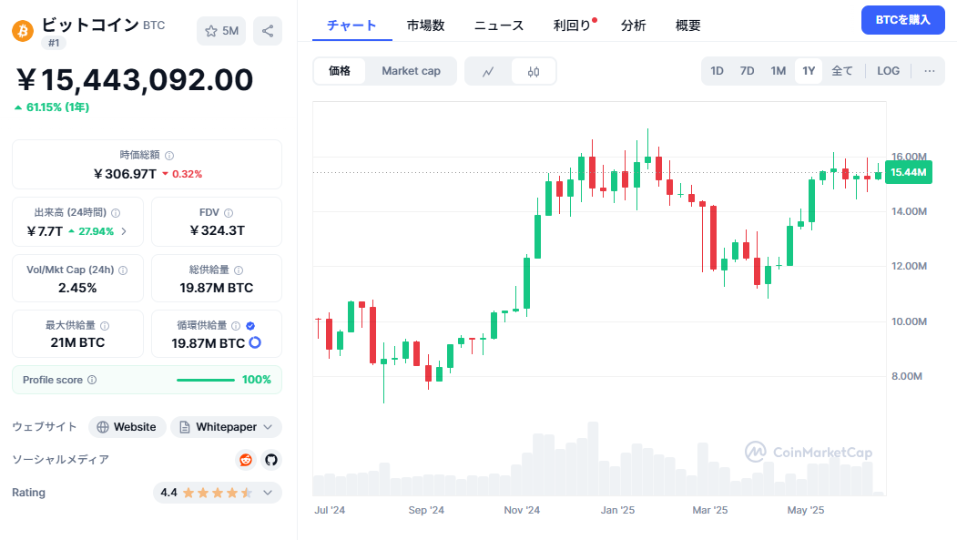The width and height of the screenshot is (957, 540).
Task: Click info icon next to Vol/Mkt Cap (24h)
Action: pos(123,270)
